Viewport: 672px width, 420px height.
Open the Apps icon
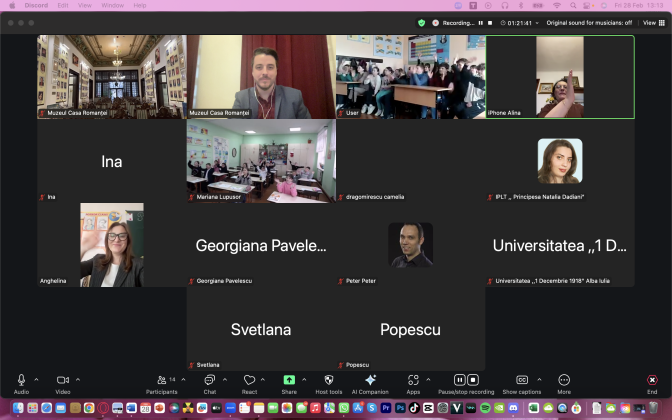pyautogui.click(x=413, y=381)
